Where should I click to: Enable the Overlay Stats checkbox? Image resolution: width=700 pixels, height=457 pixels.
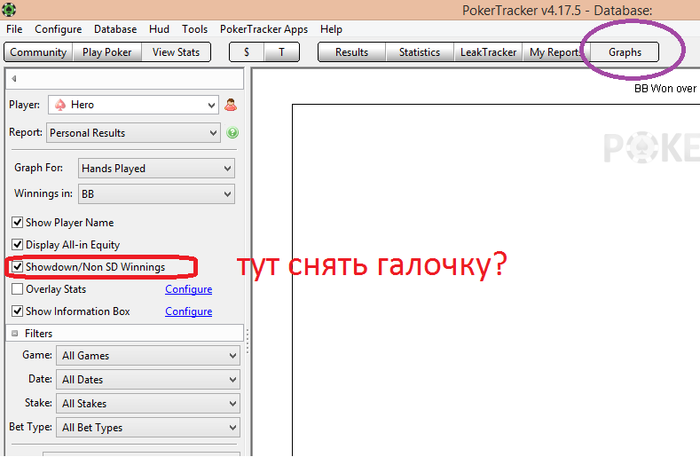pyautogui.click(x=17, y=289)
